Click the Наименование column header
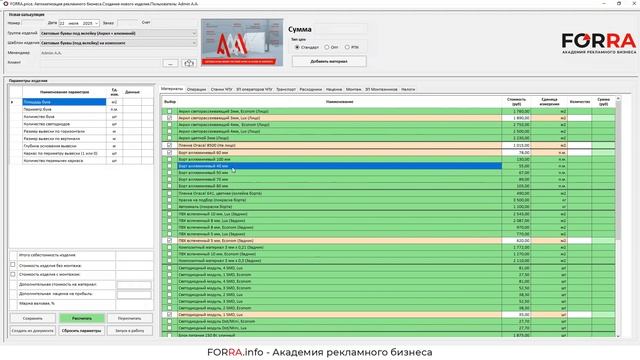This screenshot has height=360, width=640. click(x=340, y=102)
